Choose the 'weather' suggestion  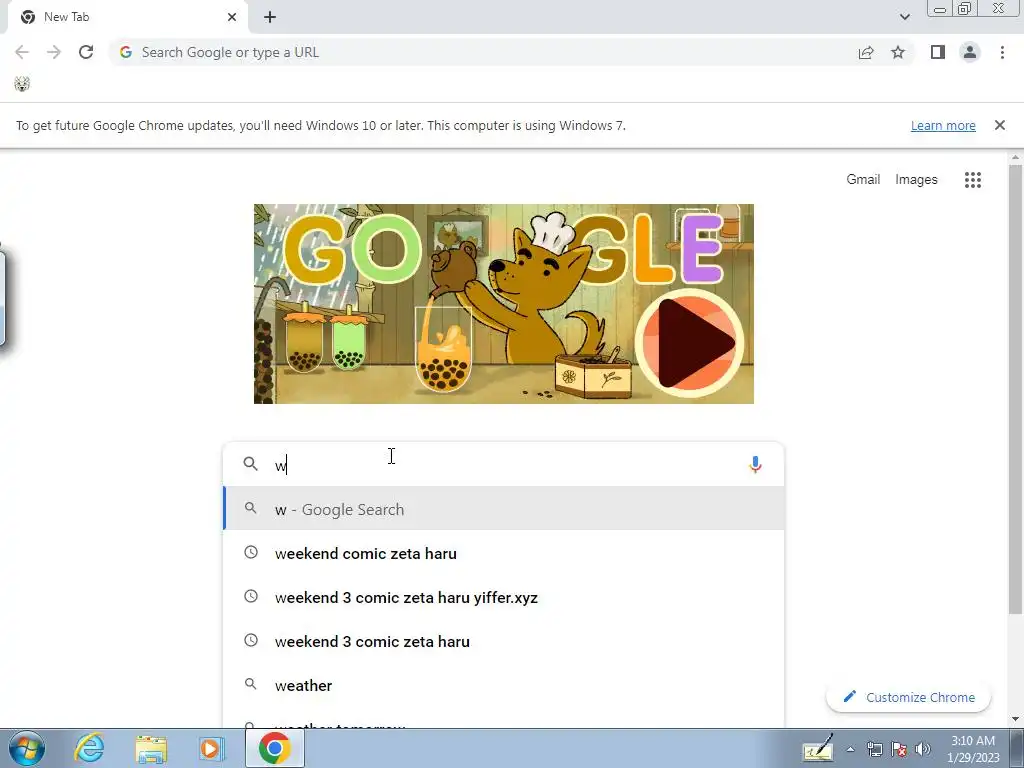click(x=504, y=685)
